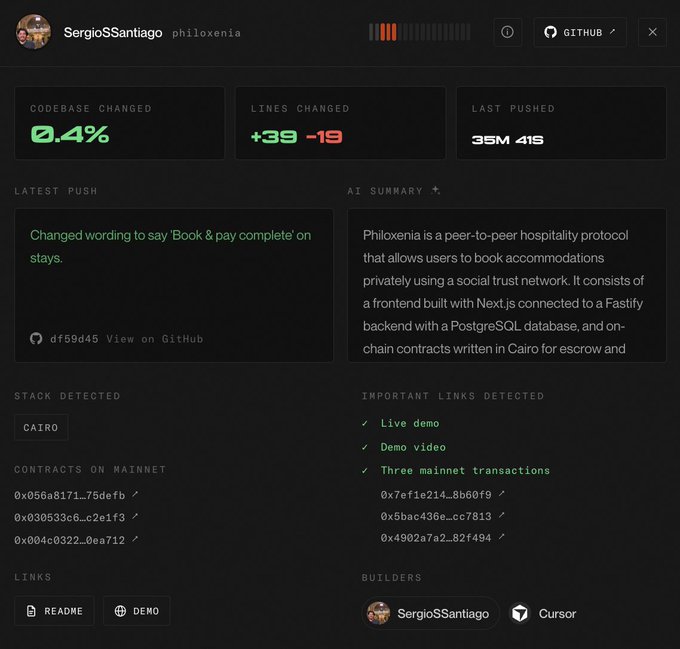The image size is (680, 649).
Task: Click the GitHub octocat icon in header
Action: click(550, 32)
